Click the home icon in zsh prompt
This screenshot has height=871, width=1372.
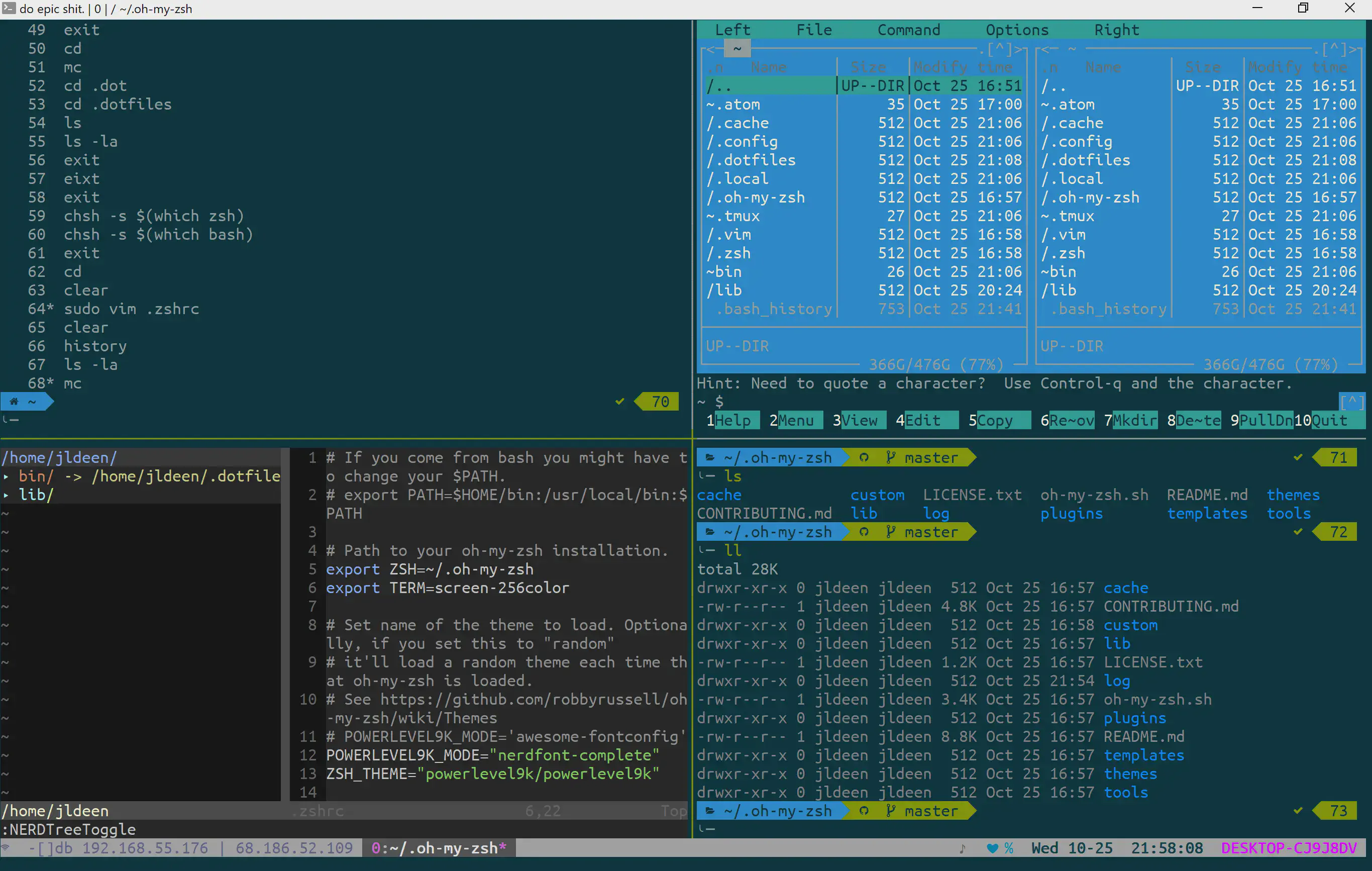click(14, 401)
